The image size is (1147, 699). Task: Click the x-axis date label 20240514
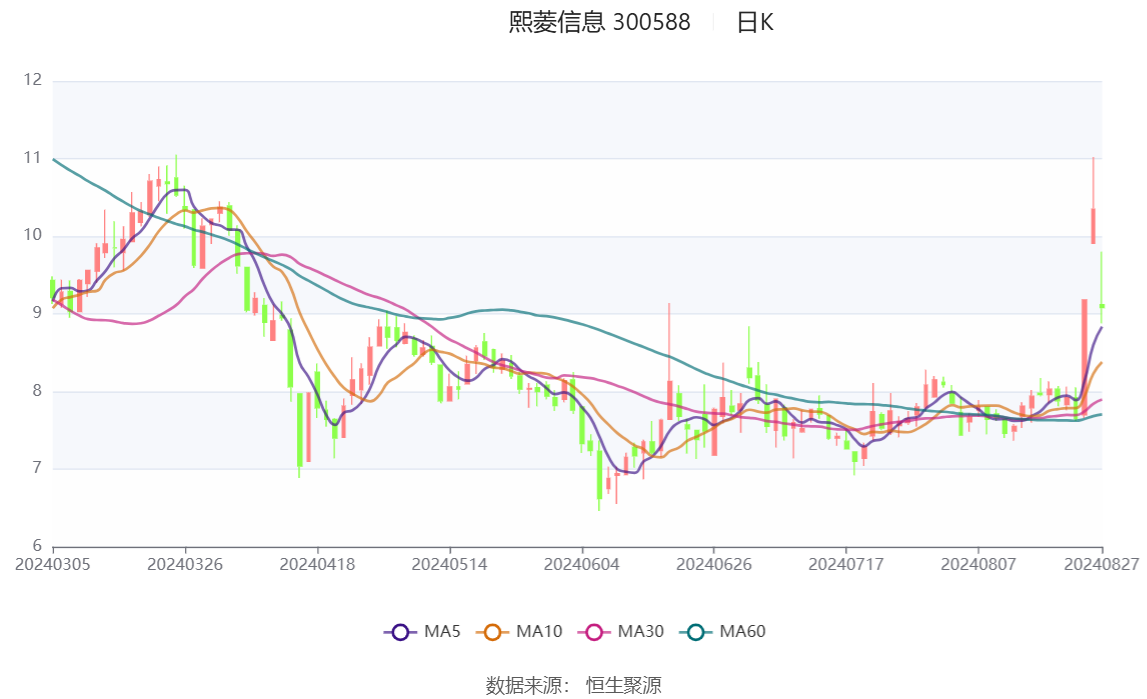coord(449,564)
